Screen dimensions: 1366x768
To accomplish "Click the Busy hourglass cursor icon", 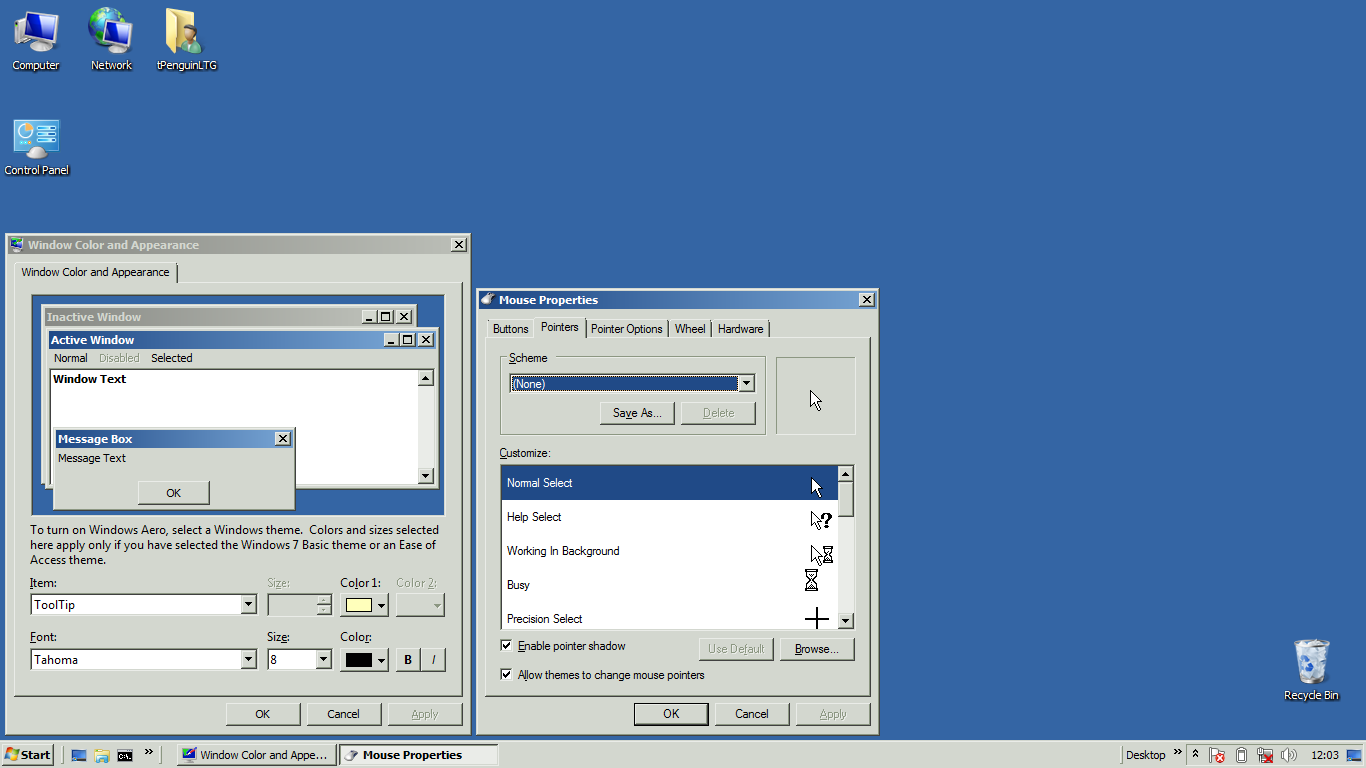I will [811, 580].
